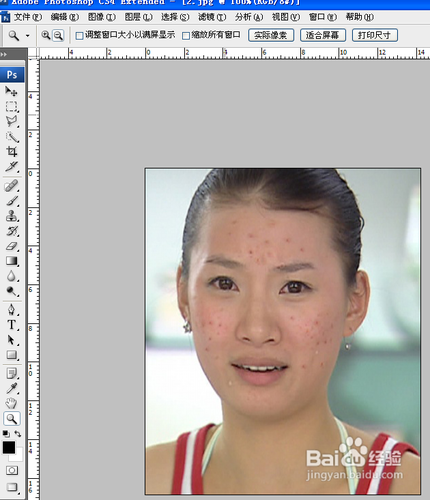Click the Ps logo at toolbox top
This screenshot has height=500, width=430.
click(x=12, y=75)
